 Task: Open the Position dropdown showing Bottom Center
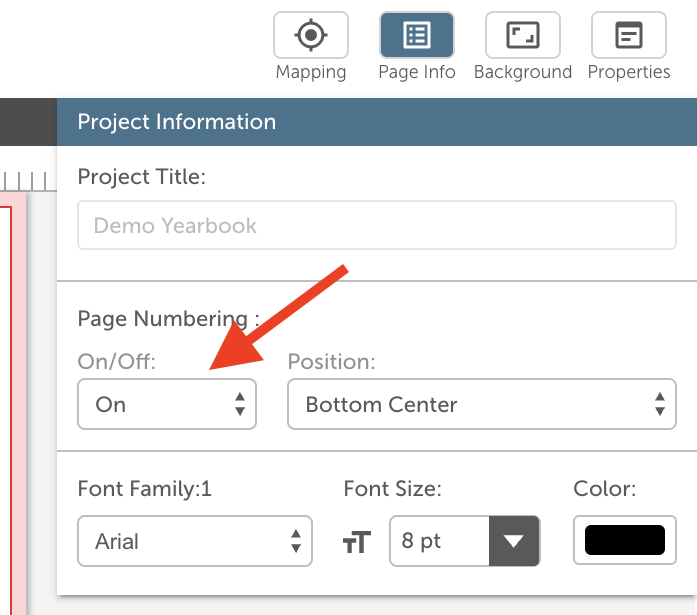click(482, 404)
